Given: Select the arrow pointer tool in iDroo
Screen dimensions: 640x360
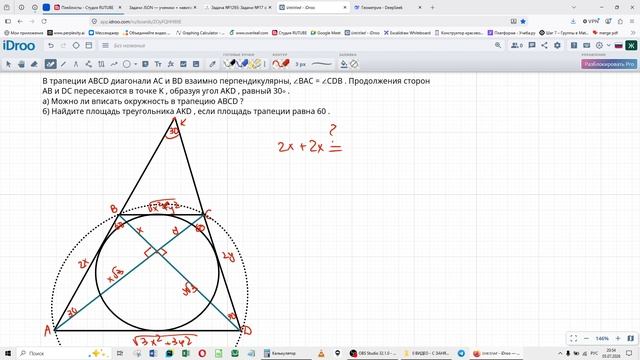Looking at the screenshot, I should click(9, 64).
